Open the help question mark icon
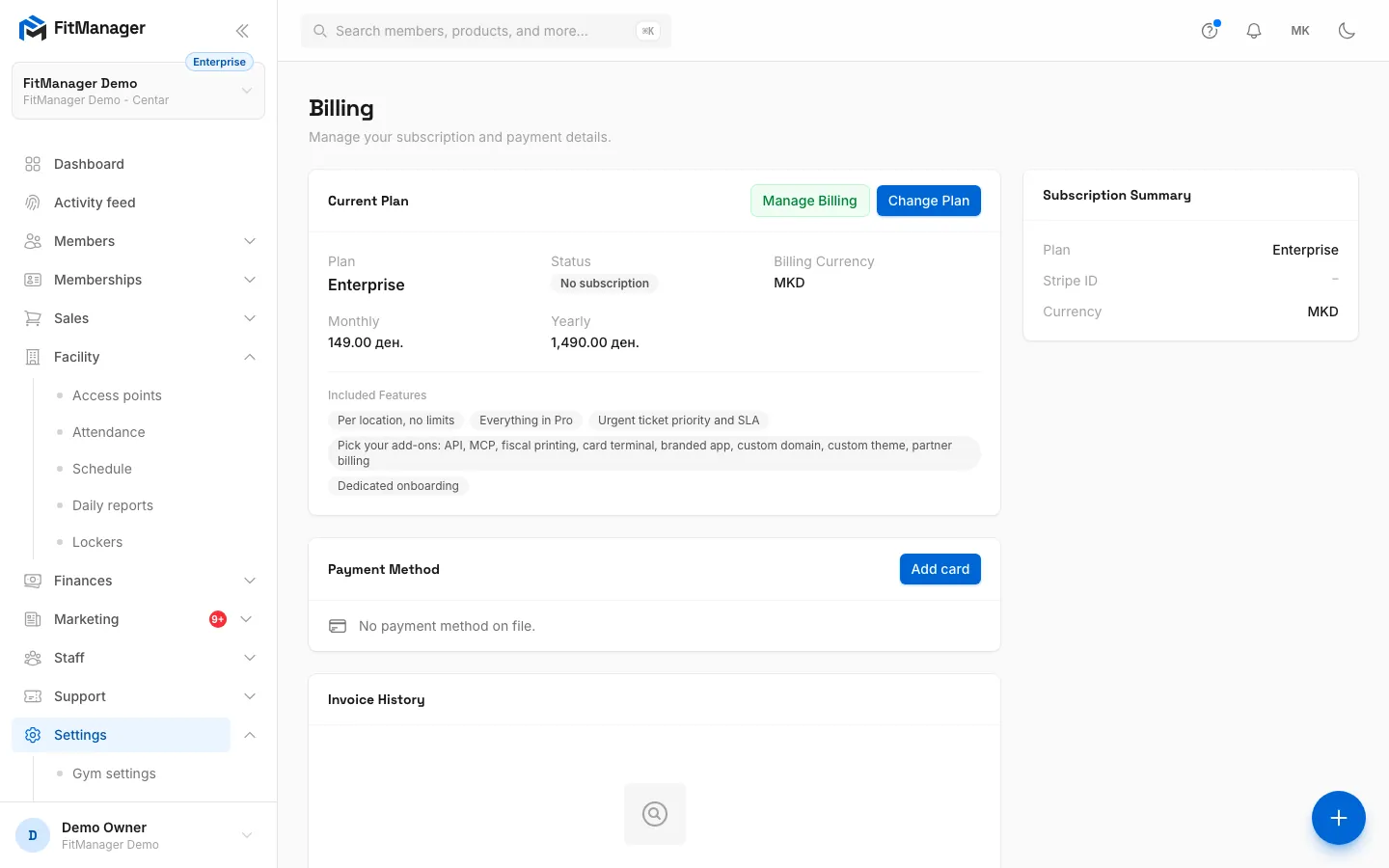 1210,31
